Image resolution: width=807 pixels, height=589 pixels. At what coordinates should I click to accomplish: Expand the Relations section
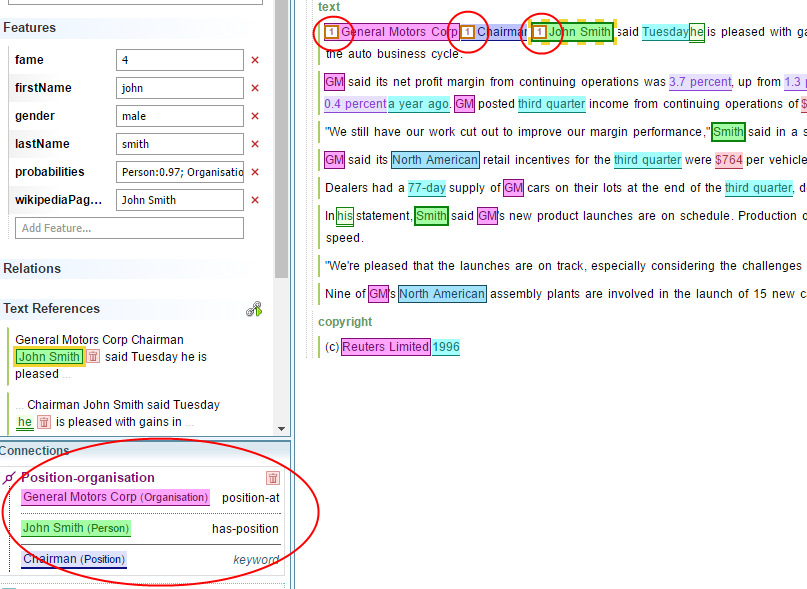click(x=32, y=268)
